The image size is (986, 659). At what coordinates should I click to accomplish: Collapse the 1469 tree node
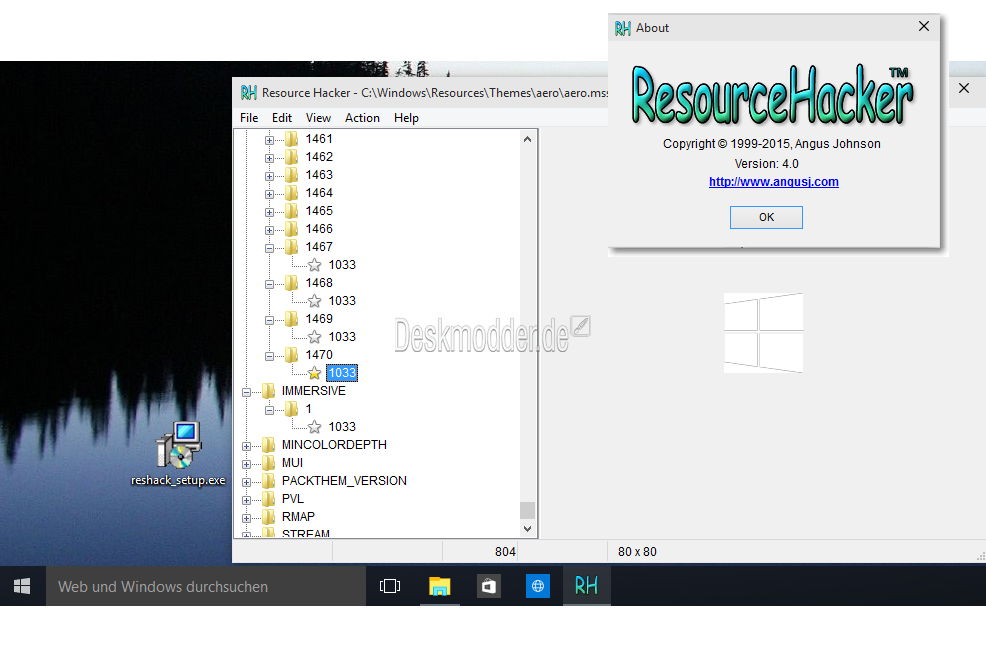pos(269,320)
